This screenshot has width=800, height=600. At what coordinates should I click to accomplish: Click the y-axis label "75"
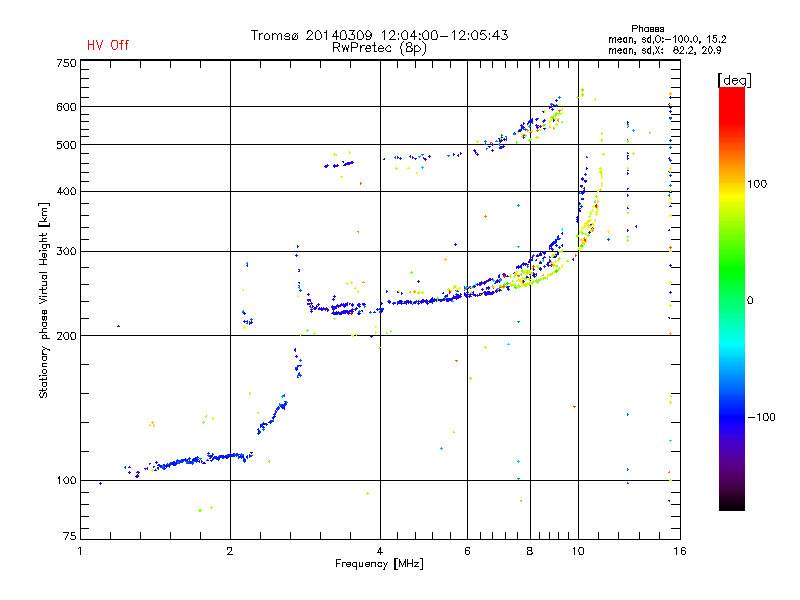point(70,536)
